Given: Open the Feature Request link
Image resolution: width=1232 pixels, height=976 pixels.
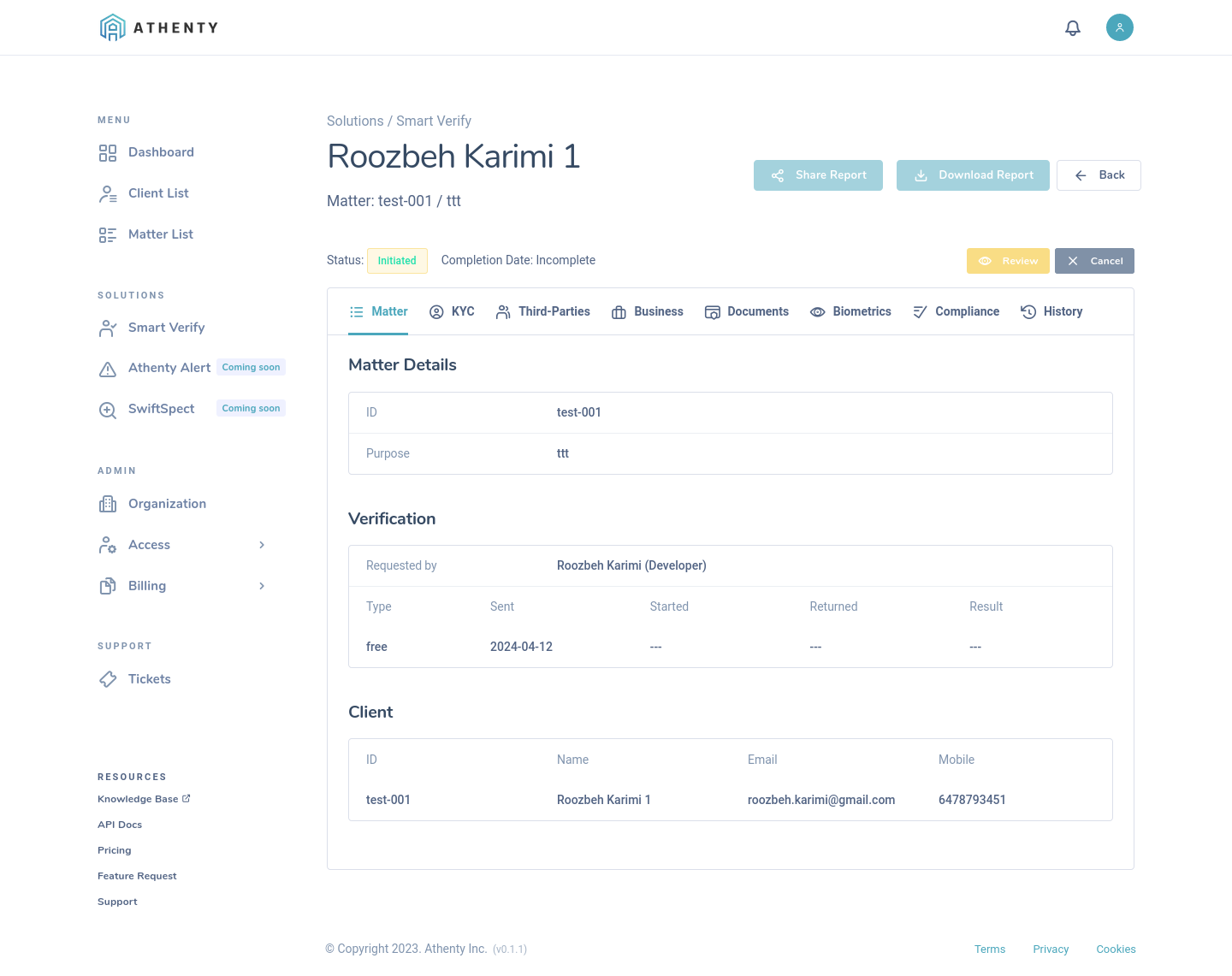Looking at the screenshot, I should click(137, 876).
